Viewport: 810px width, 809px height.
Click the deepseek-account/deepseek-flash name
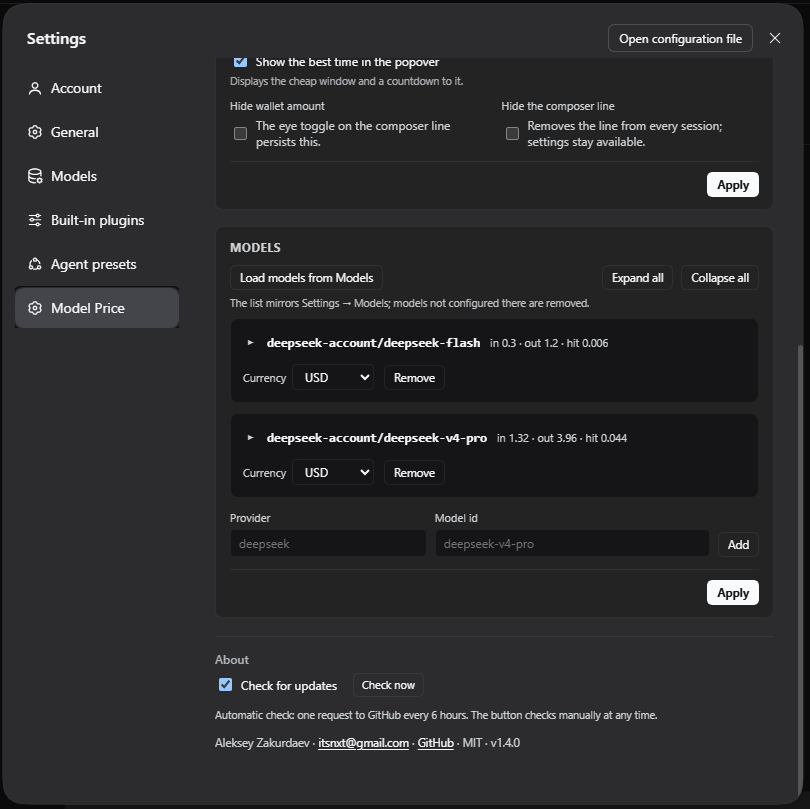pyautogui.click(x=373, y=343)
